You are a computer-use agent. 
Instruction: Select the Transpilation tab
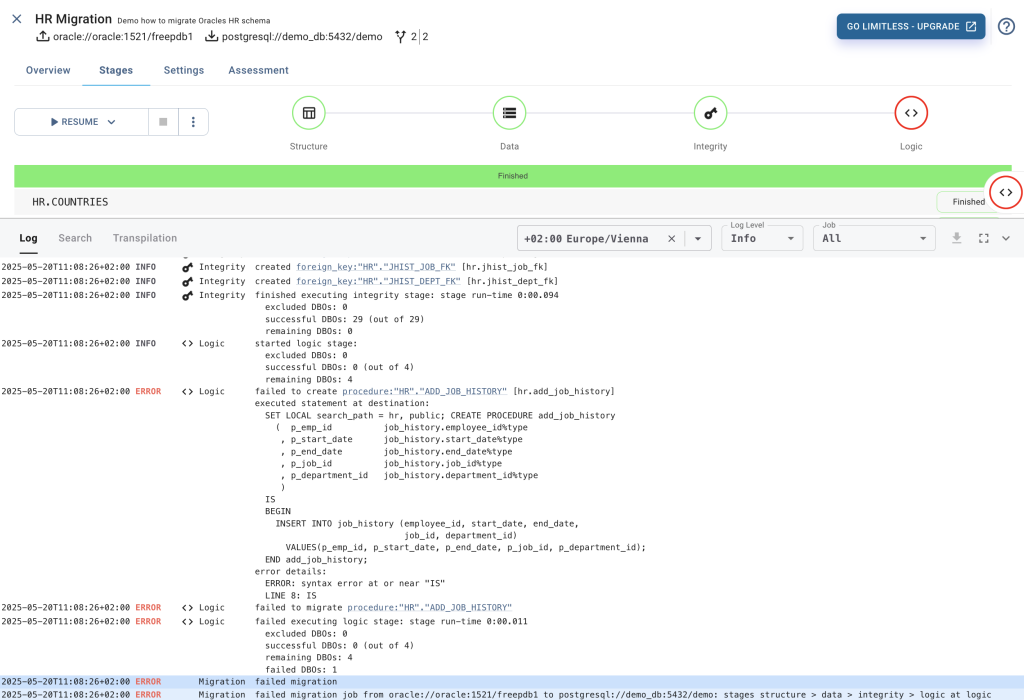145,238
